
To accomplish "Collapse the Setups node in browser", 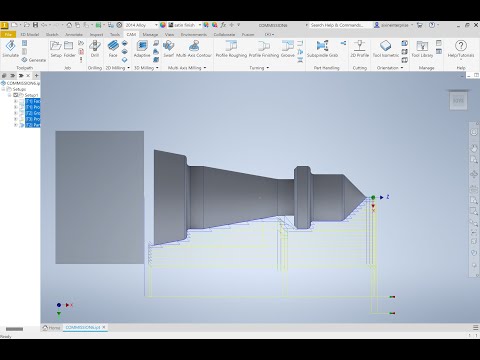I will pyautogui.click(x=3, y=89).
